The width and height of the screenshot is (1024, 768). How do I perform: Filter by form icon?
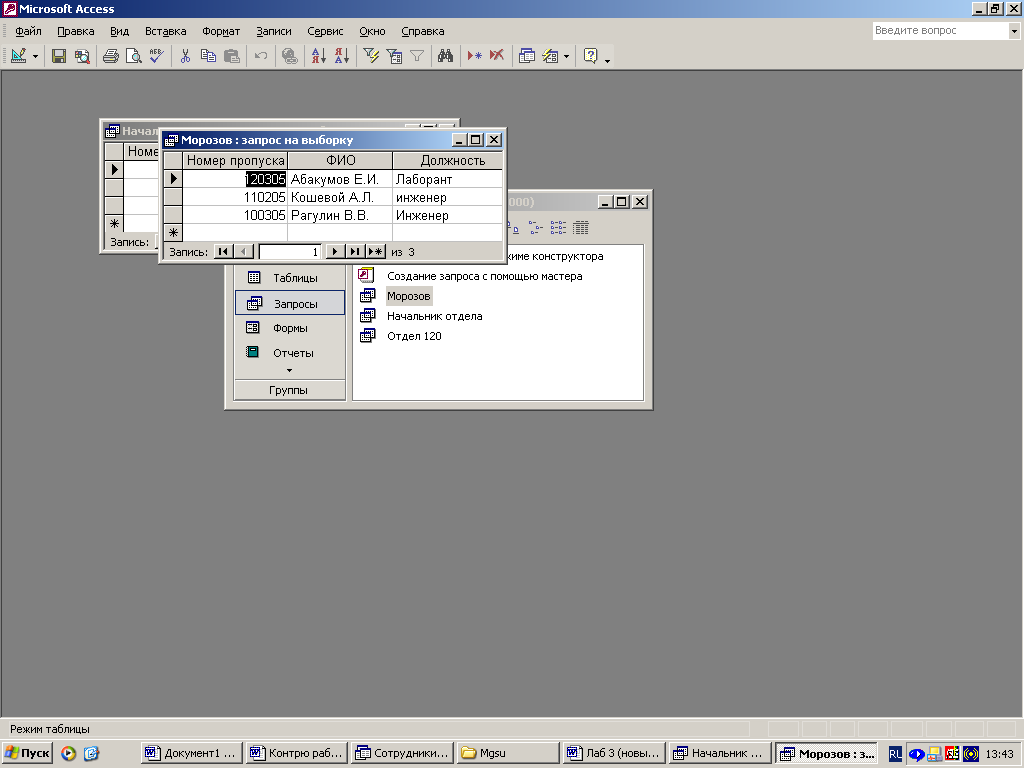[394, 56]
